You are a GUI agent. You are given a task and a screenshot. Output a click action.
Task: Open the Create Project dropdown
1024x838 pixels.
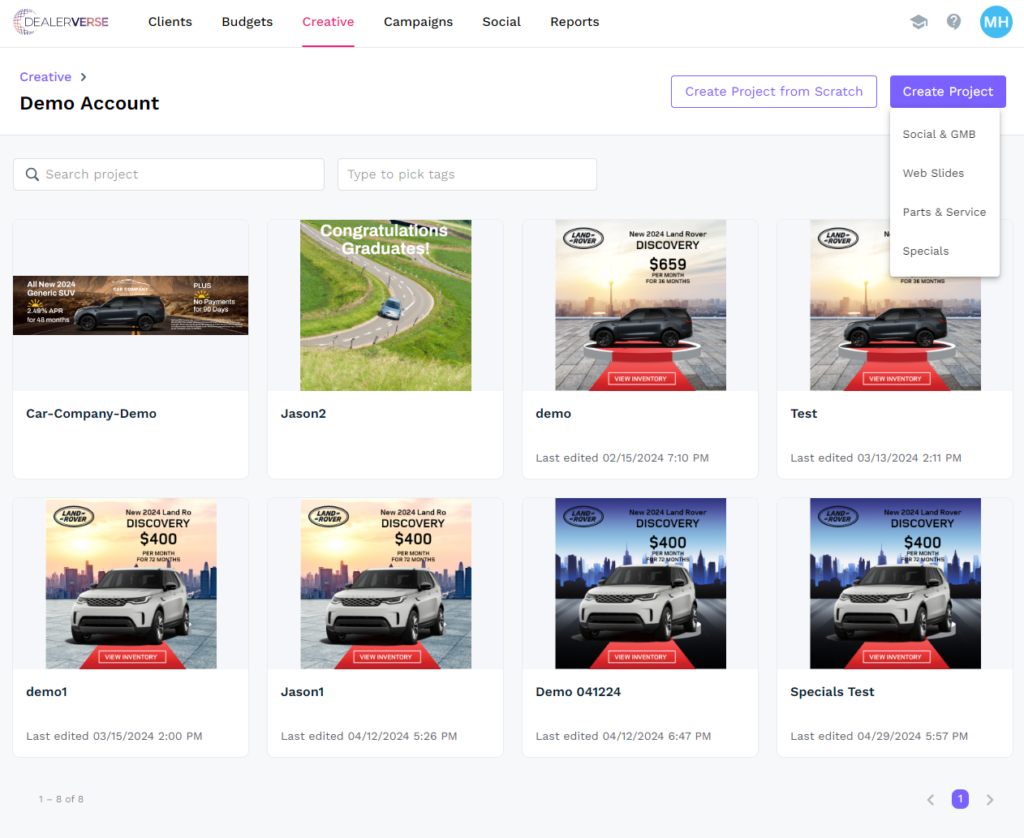947,91
